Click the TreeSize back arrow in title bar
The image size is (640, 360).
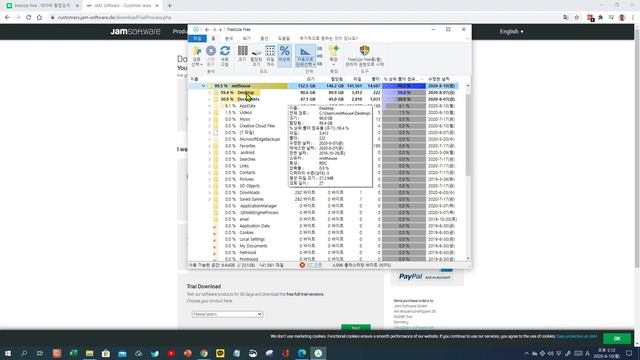207,29
